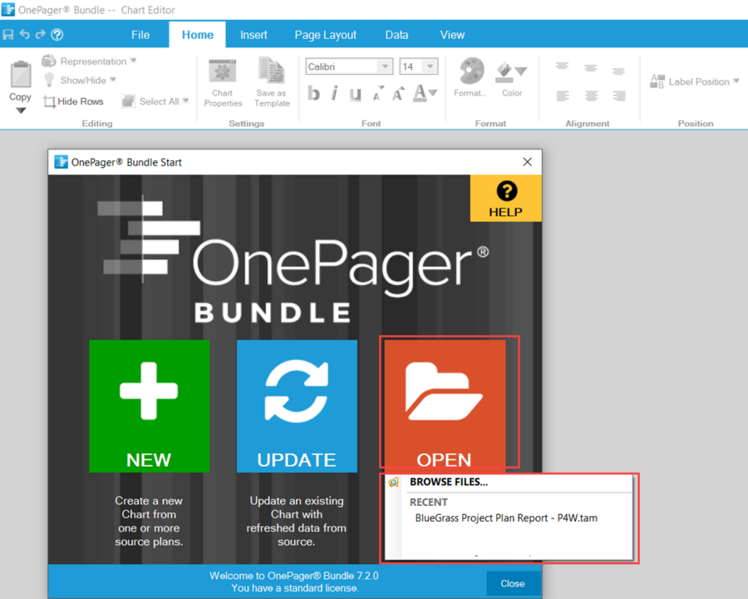Click the align text left icon

(562, 96)
